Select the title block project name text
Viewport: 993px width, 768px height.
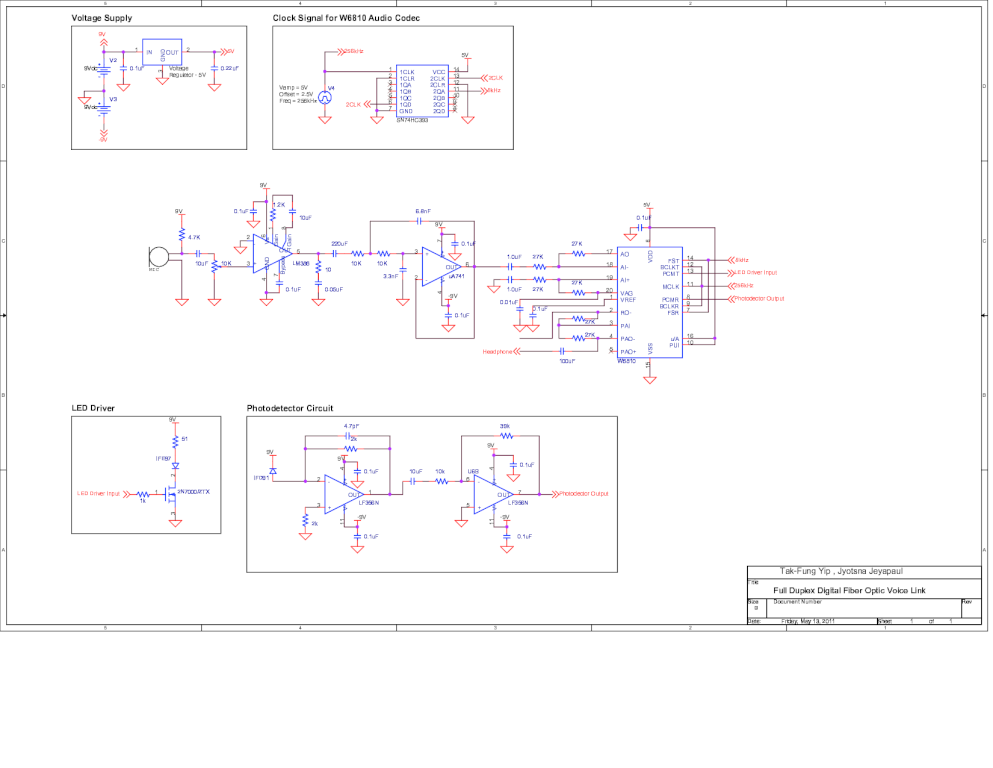(849, 590)
